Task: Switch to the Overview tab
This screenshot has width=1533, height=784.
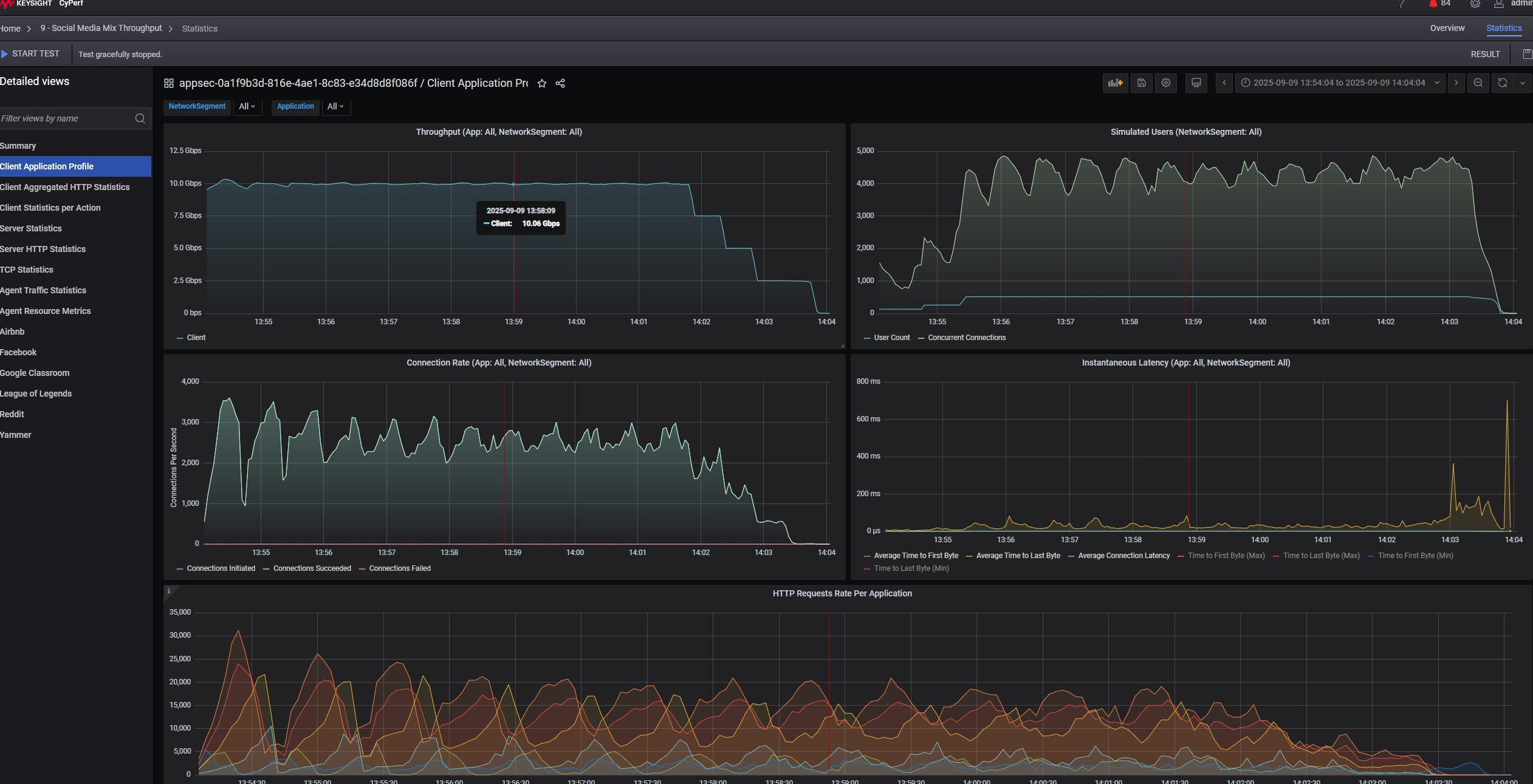Action: [1447, 29]
